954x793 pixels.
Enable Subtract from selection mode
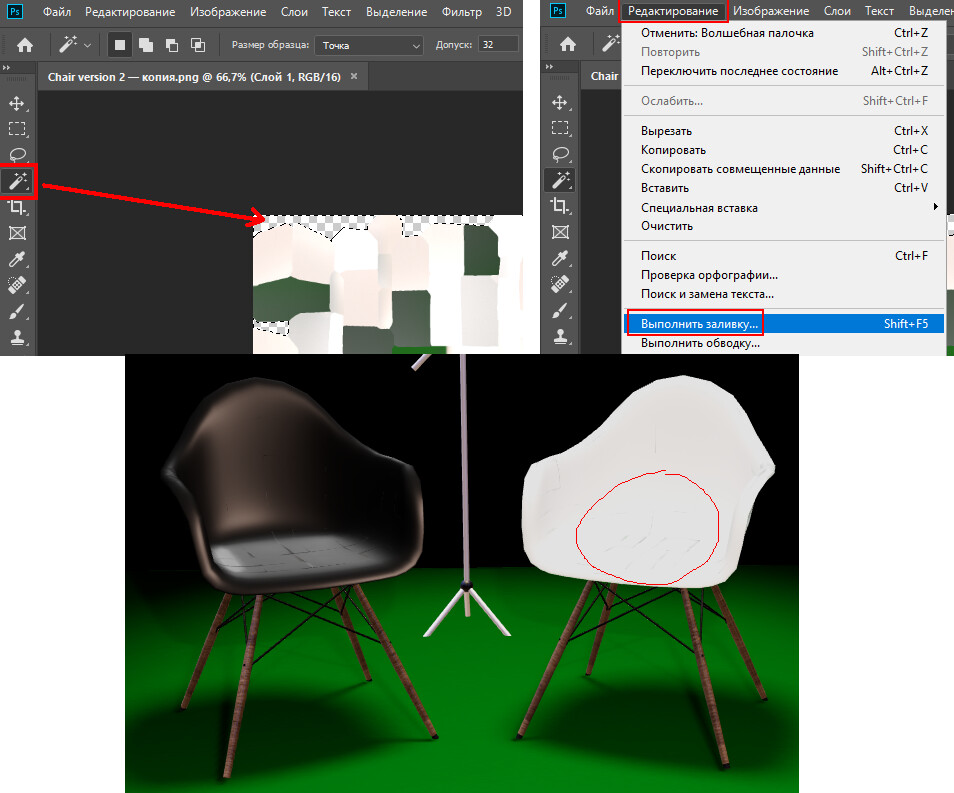coord(172,44)
